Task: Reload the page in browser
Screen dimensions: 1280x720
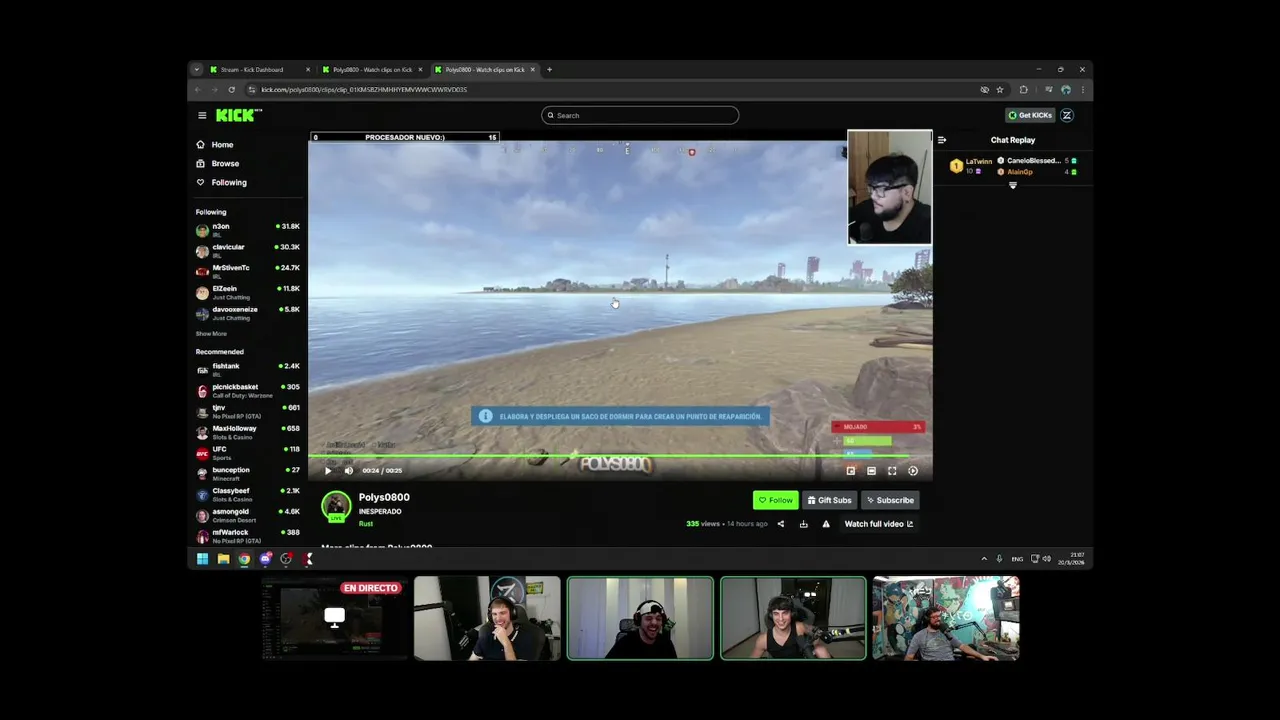Action: (232, 90)
